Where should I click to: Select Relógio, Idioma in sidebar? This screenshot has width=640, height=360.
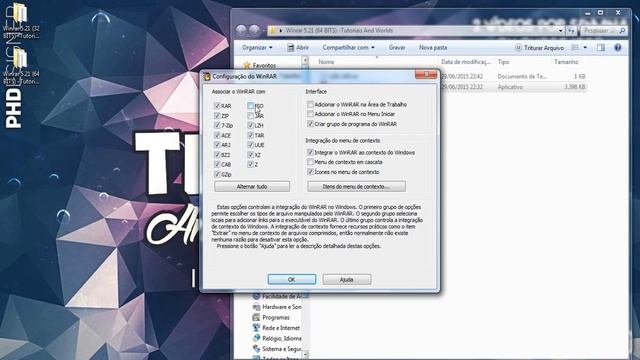(278, 338)
